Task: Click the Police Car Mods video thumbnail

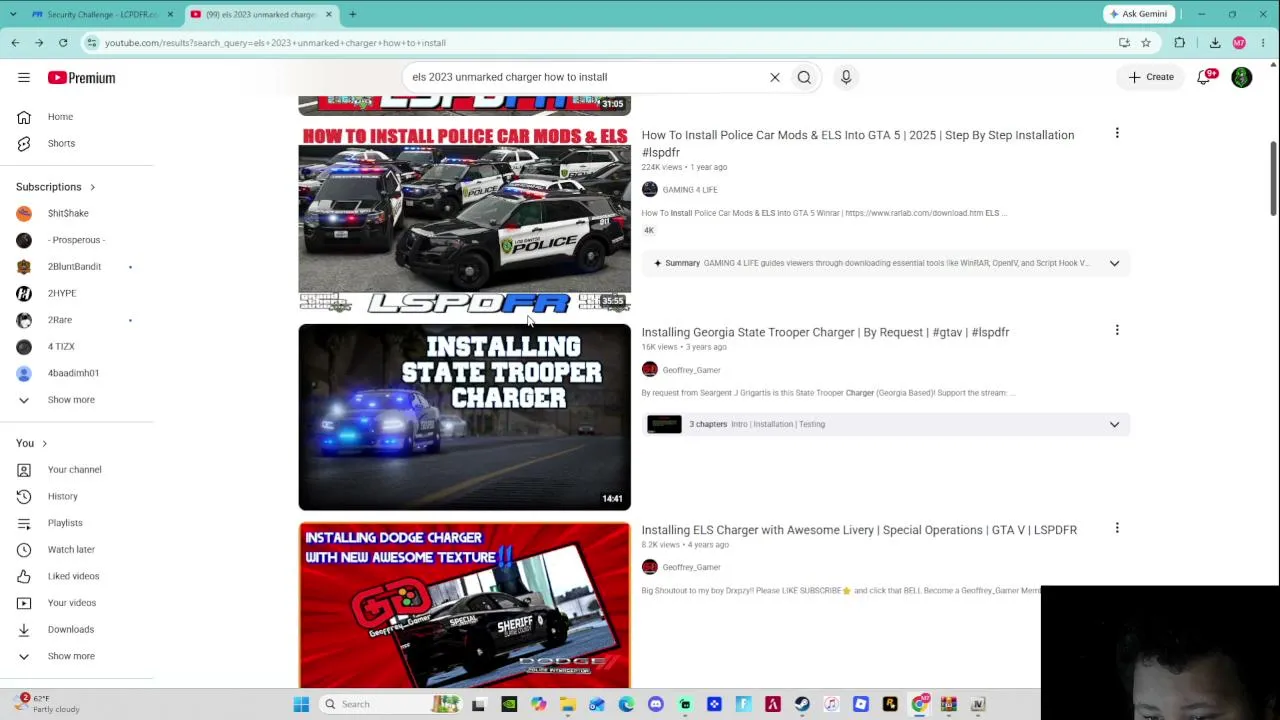Action: [x=464, y=220]
